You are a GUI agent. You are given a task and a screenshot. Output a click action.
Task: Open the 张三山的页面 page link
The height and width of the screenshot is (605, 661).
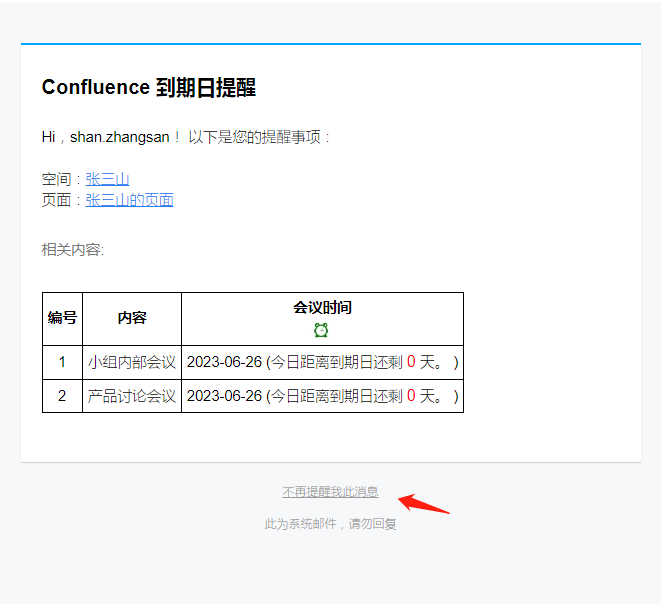click(129, 200)
